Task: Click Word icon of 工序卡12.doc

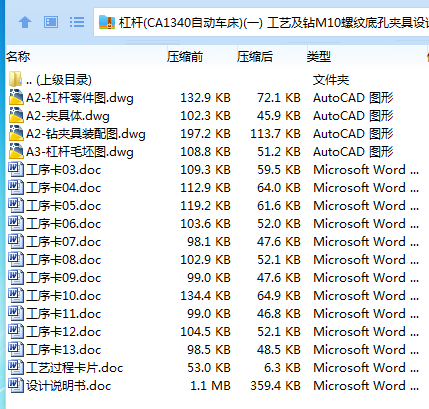Action: coord(16,331)
